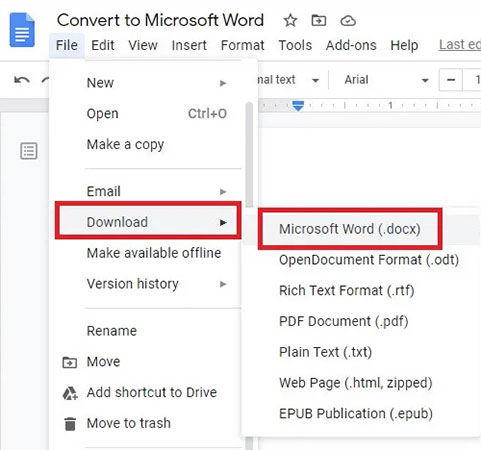Open the File menu
This screenshot has width=481, height=450.
(x=67, y=45)
